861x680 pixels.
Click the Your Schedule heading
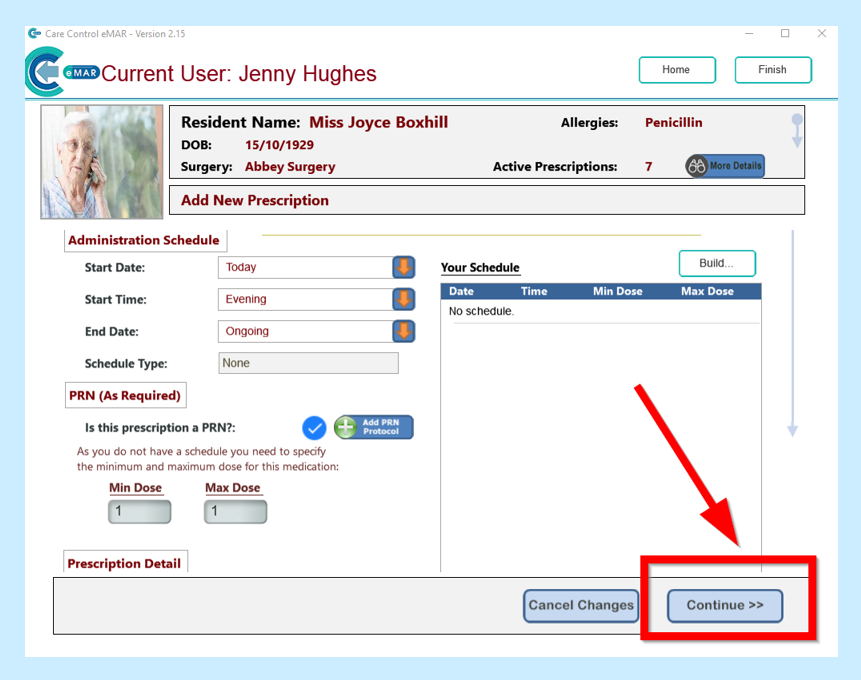[x=480, y=267]
